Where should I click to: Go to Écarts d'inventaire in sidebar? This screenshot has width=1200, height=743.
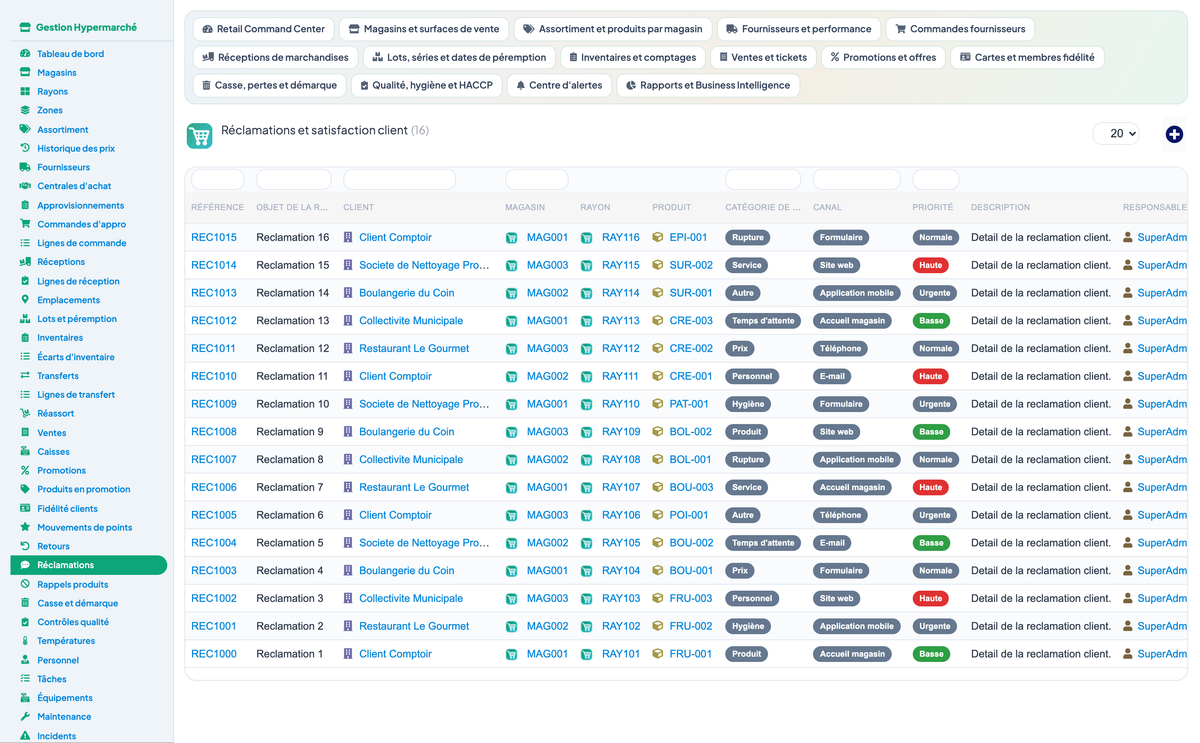point(76,357)
